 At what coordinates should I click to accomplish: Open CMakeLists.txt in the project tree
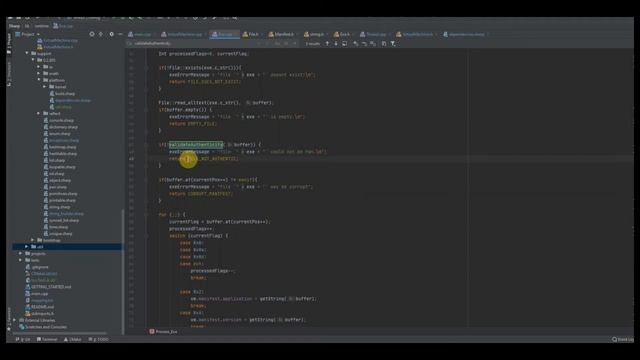click(x=41, y=273)
